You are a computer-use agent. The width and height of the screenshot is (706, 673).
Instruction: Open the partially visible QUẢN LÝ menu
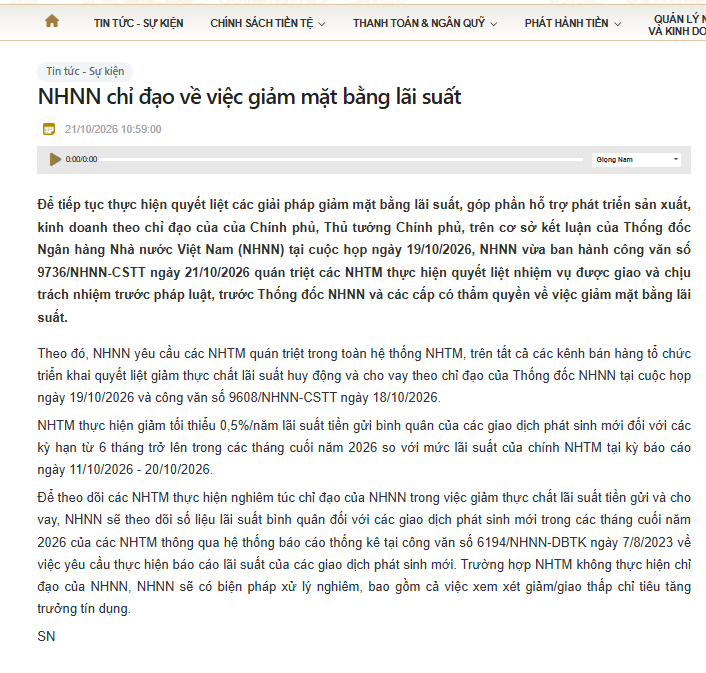tap(677, 25)
